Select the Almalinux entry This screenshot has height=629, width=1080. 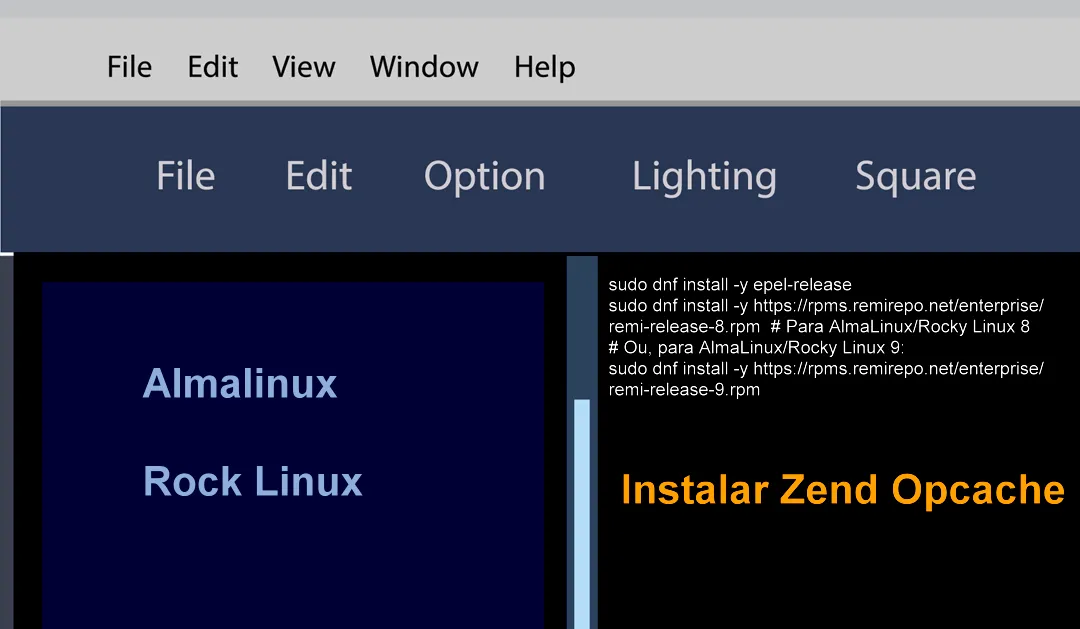coord(240,383)
